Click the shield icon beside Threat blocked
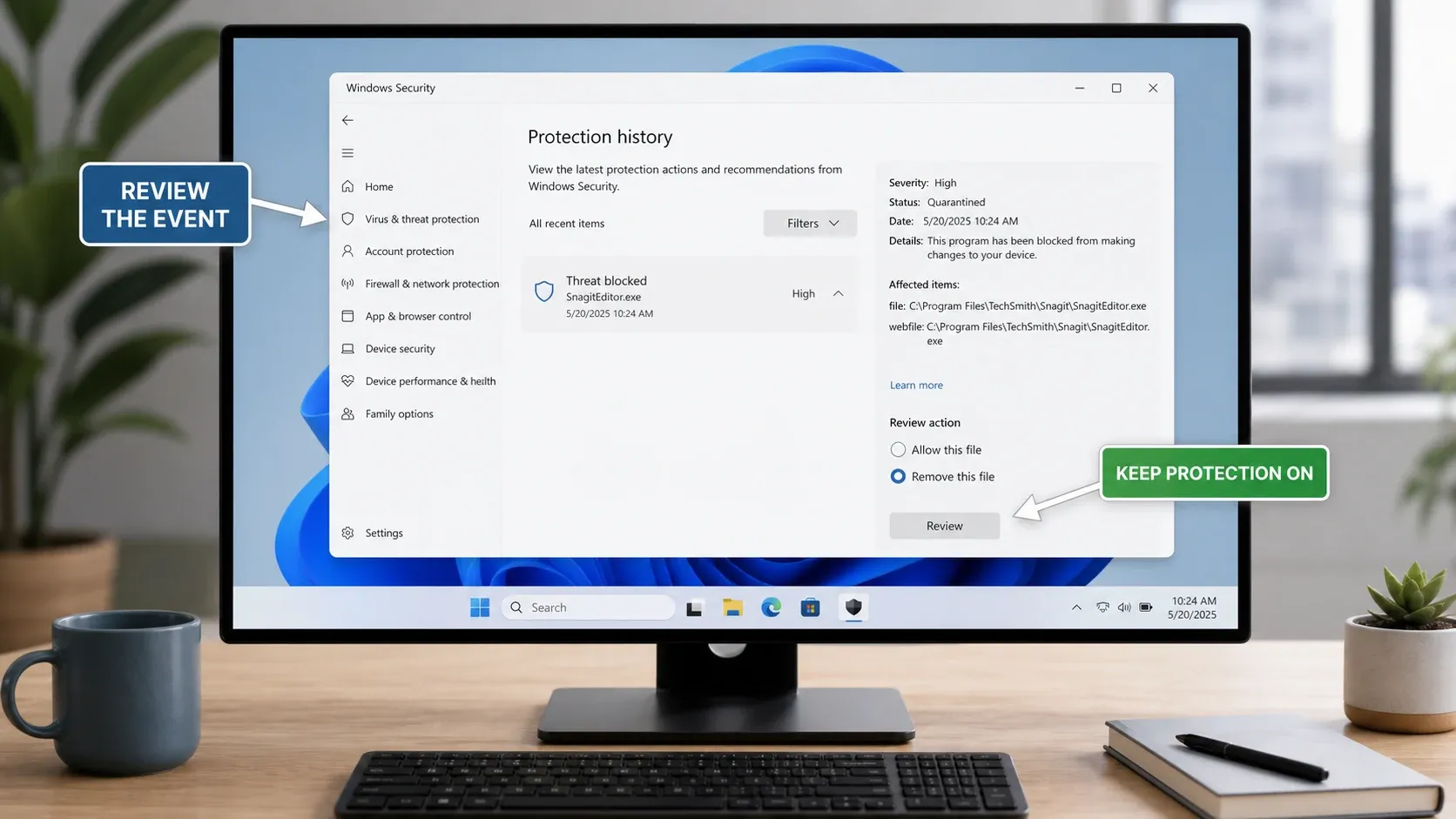 (x=544, y=292)
